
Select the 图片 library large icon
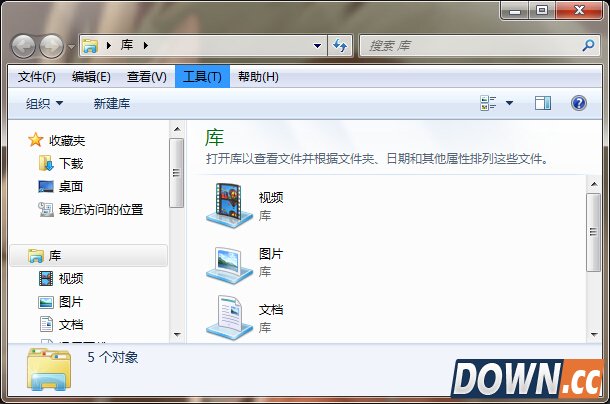coord(230,265)
